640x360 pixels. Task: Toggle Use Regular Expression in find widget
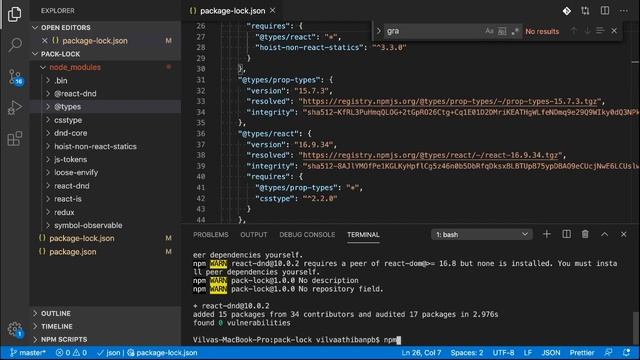coord(515,31)
